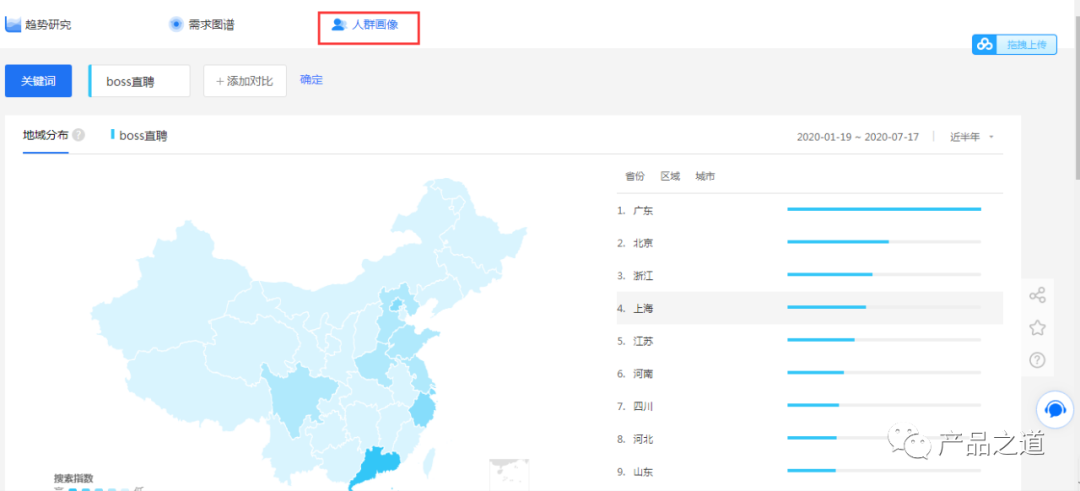Click Sichuan province on the map
This screenshot has height=491, width=1080.
[296, 399]
